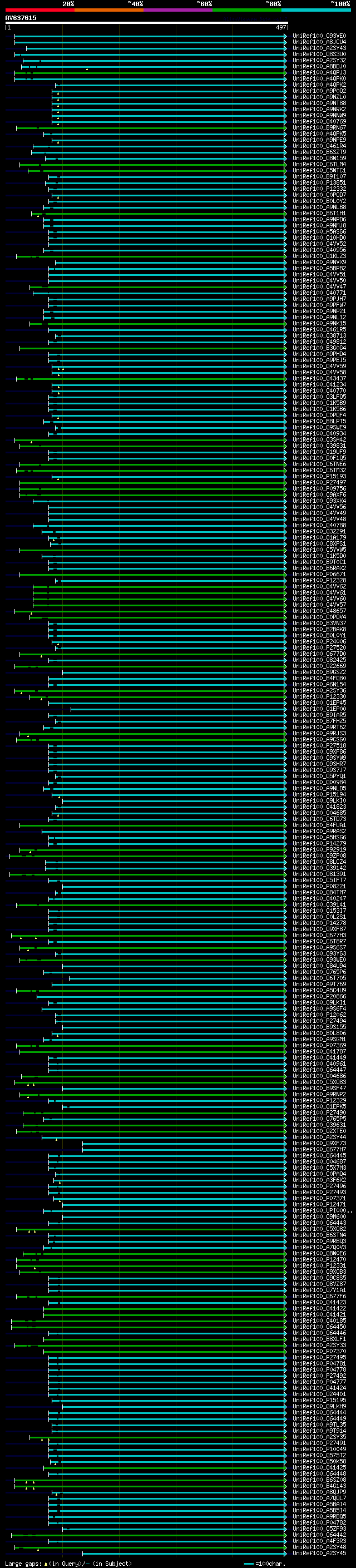The width and height of the screenshot is (356, 1568).
Task: Select the UniRef100_Q40247 label
Action: [319, 898]
